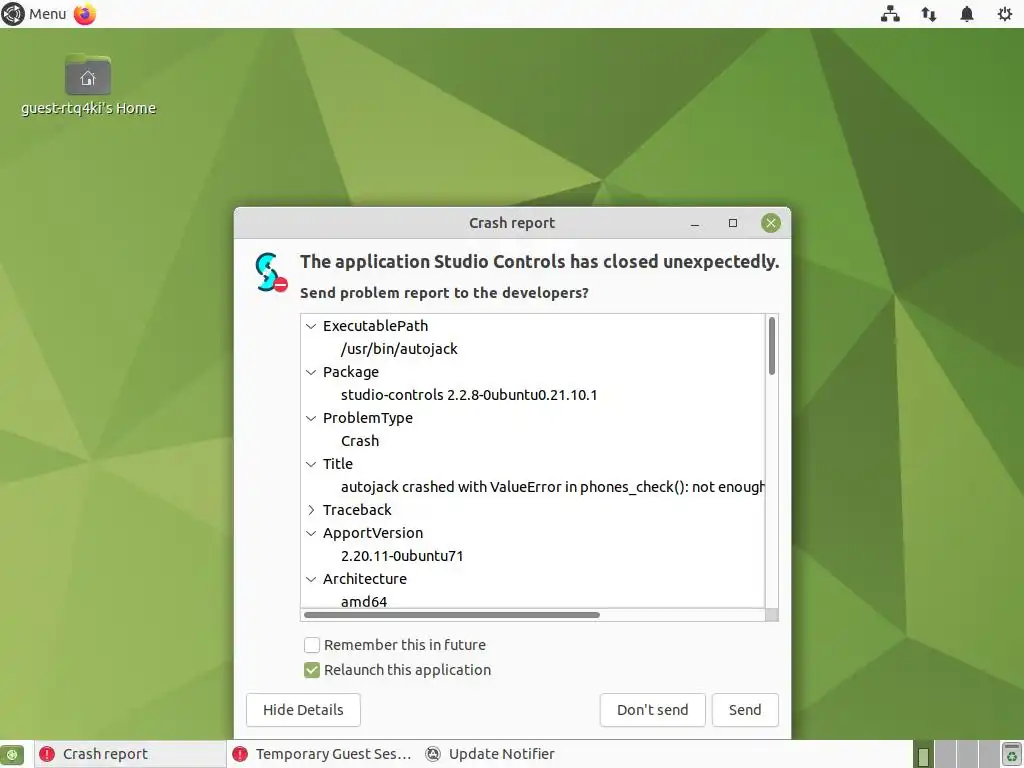This screenshot has width=1024, height=768.
Task: Expand the Traceback entry
Action: coord(311,510)
